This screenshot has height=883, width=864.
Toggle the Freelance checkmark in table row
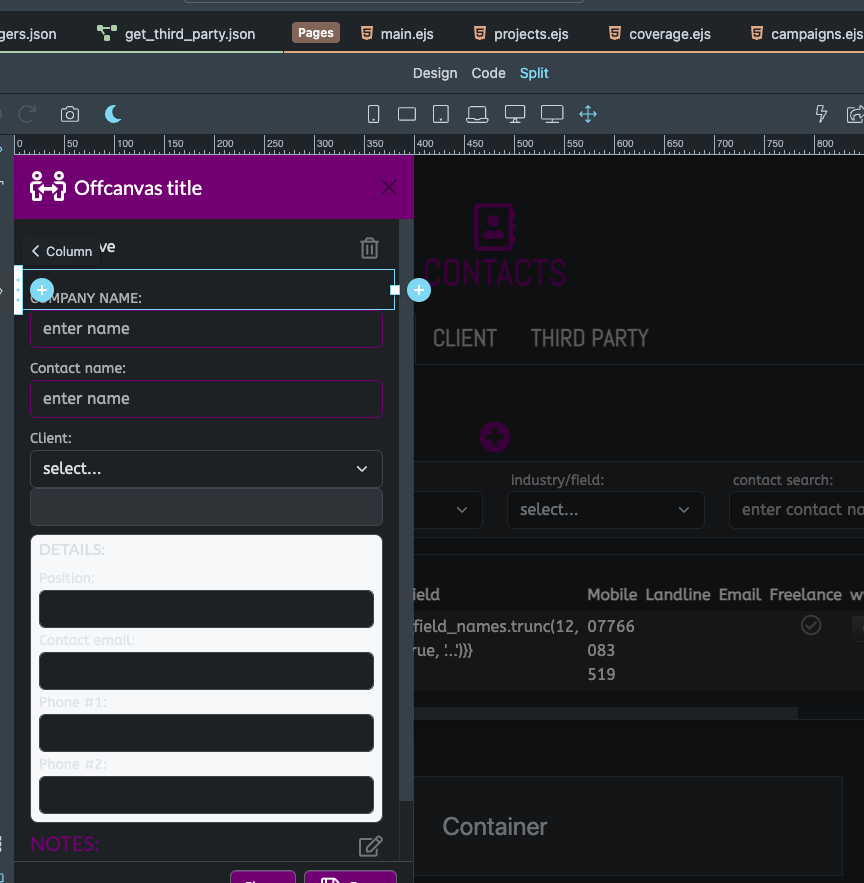coord(811,625)
